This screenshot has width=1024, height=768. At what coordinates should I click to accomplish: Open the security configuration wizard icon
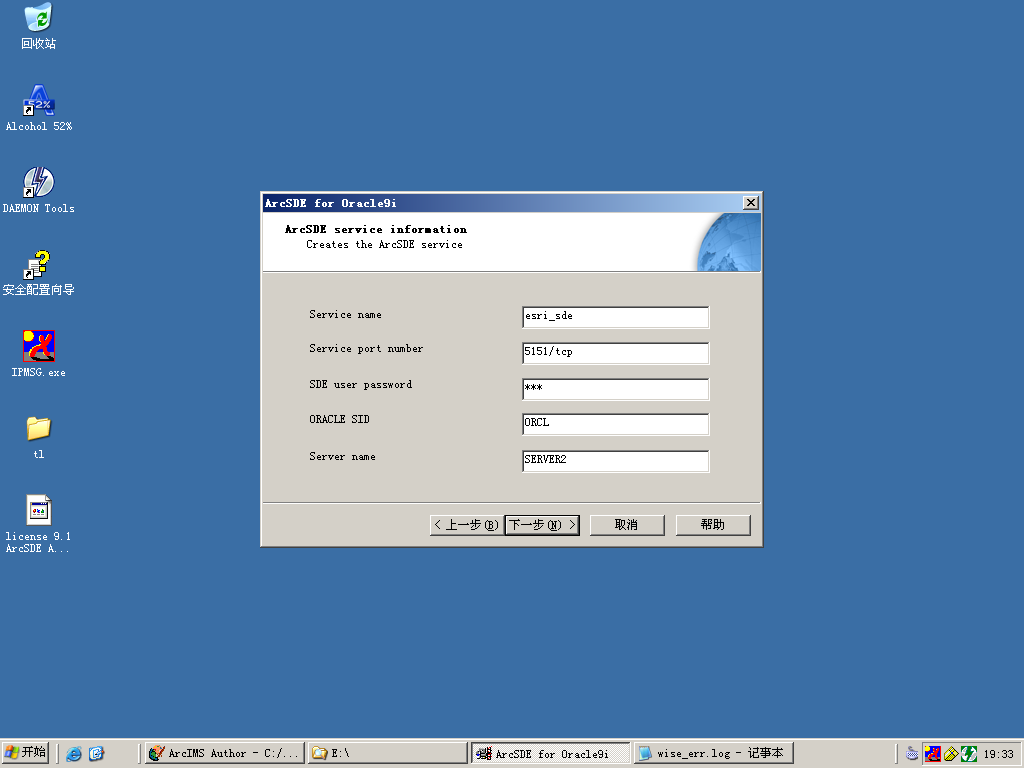click(38, 265)
